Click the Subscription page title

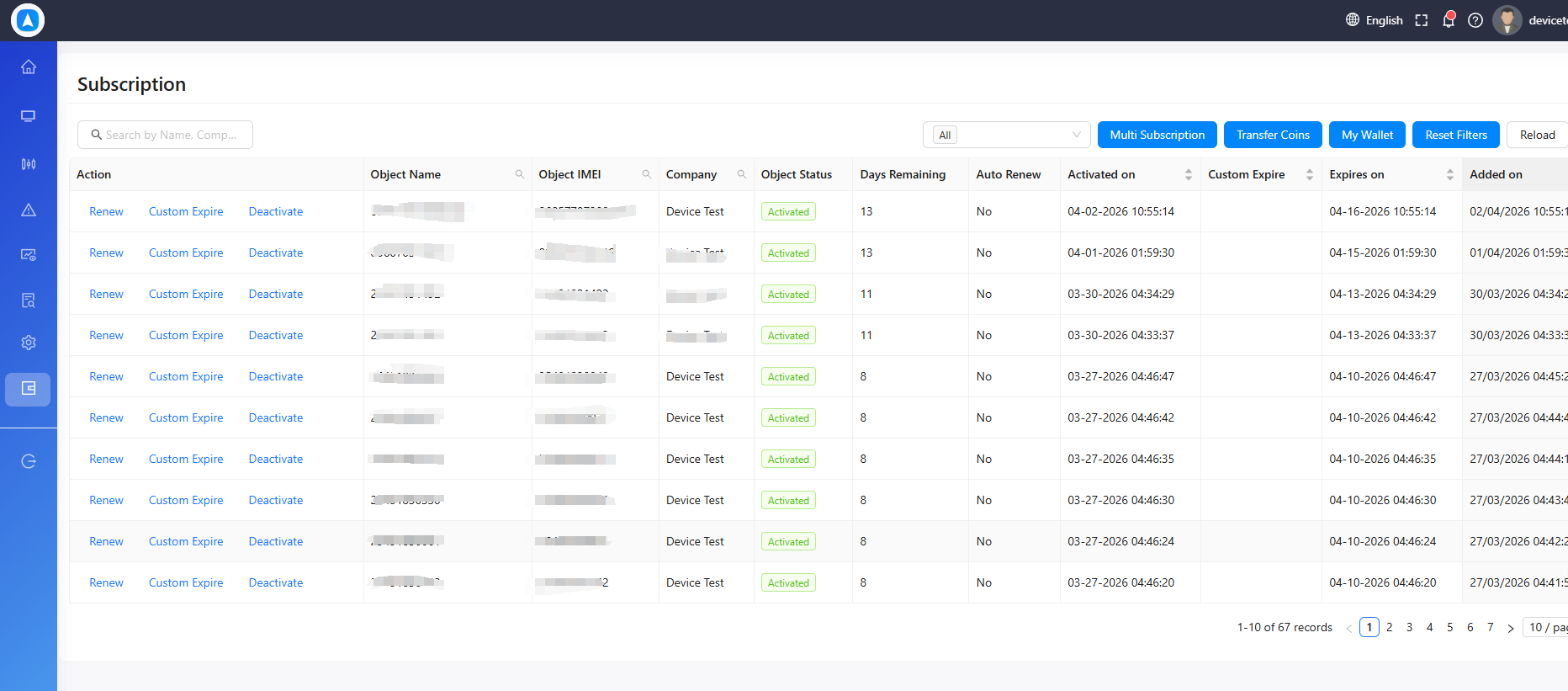[131, 84]
